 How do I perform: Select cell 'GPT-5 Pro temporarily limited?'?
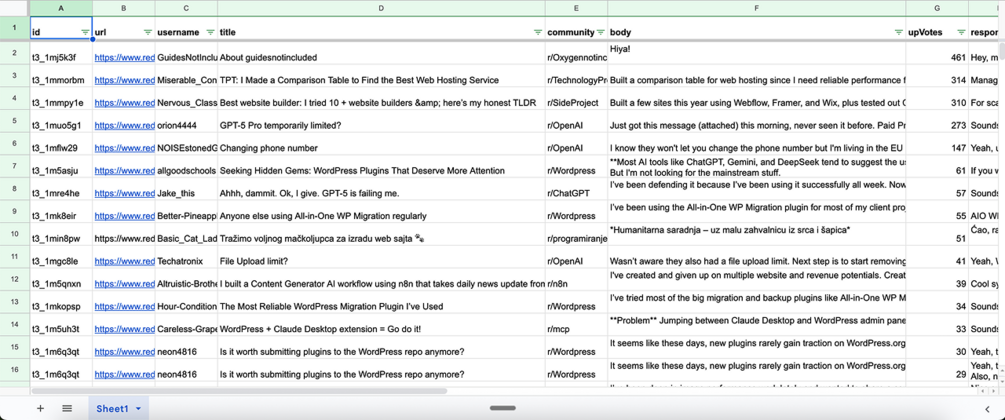381,121
